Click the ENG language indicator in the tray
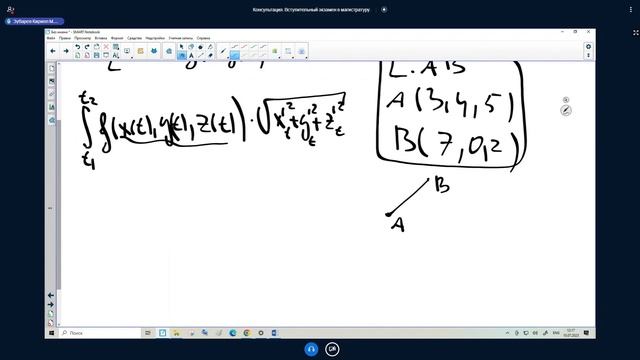Viewport: 640px width, 360px height. tap(556, 333)
